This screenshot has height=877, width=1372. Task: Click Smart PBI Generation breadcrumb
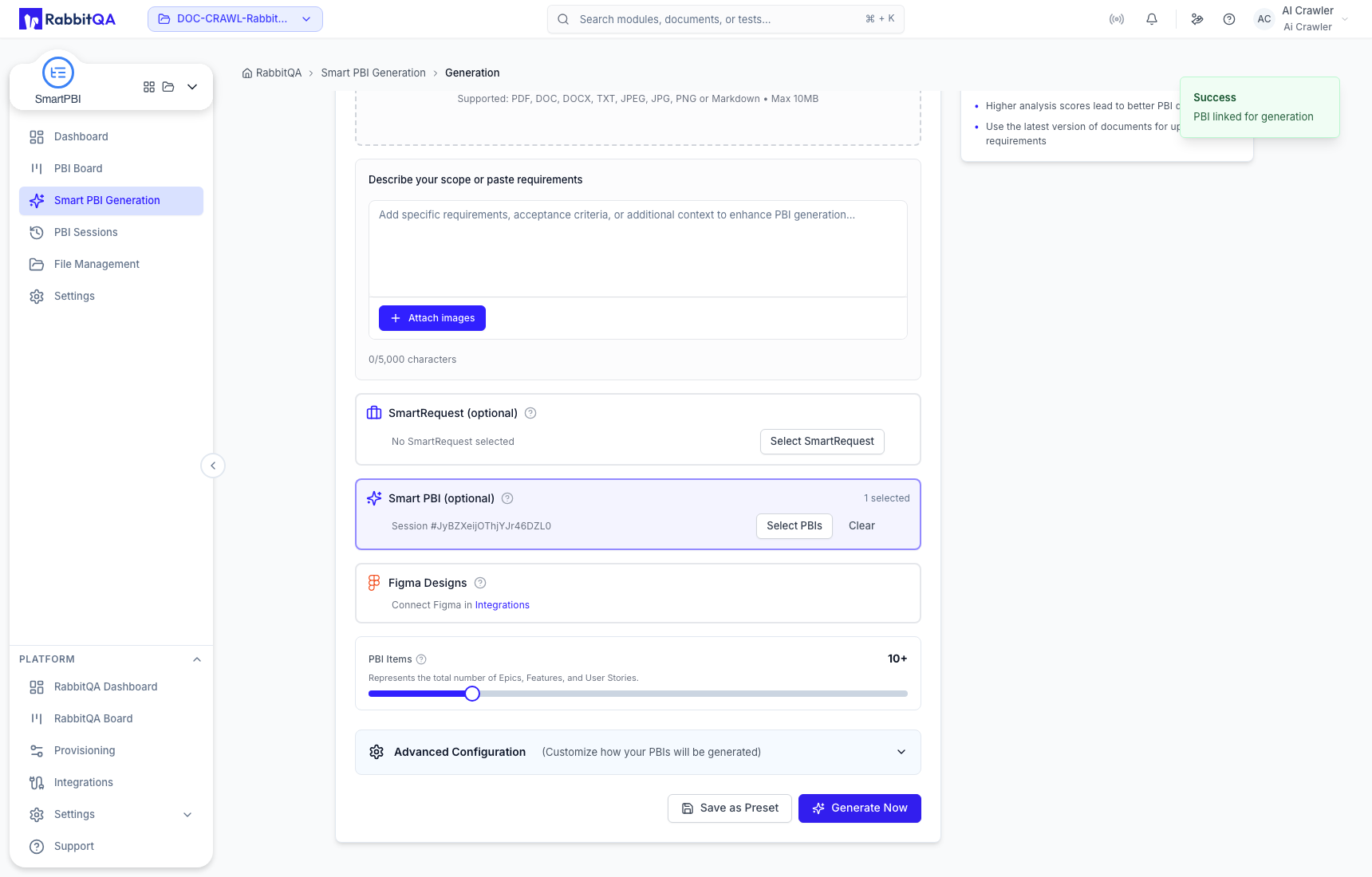point(373,73)
